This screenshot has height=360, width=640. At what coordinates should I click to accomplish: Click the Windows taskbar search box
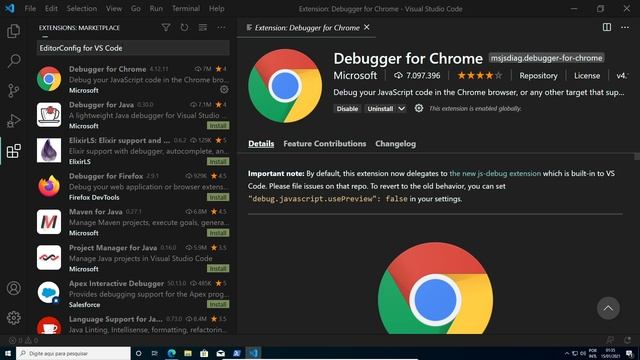click(x=73, y=353)
